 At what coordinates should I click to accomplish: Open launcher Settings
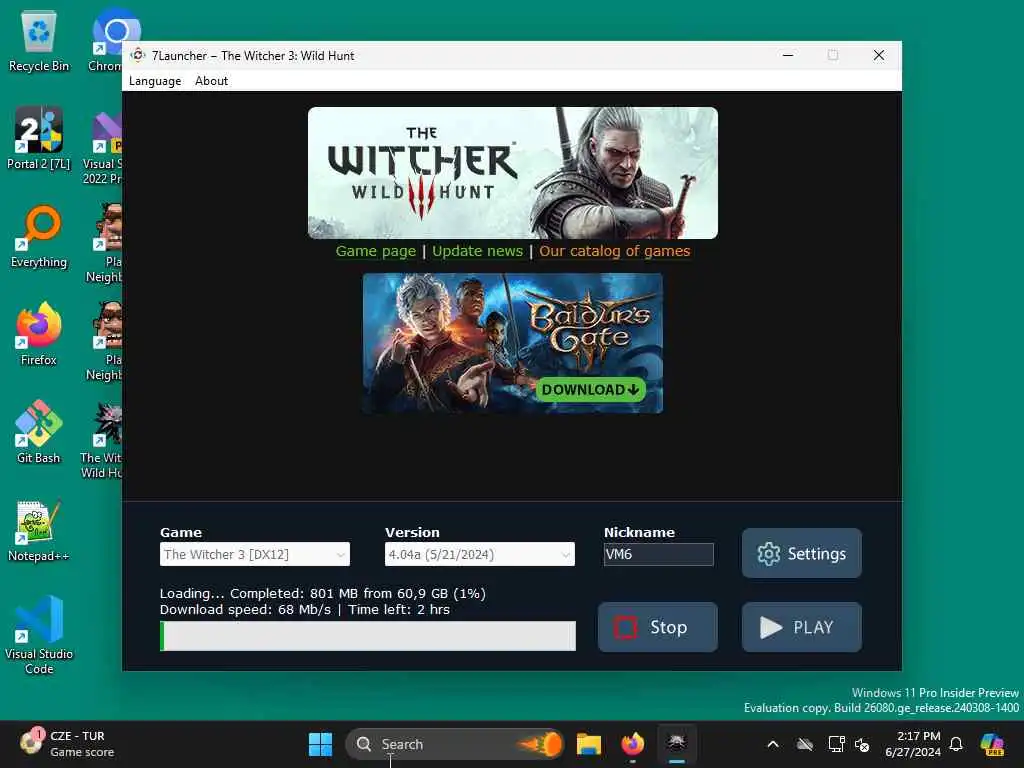coord(801,553)
